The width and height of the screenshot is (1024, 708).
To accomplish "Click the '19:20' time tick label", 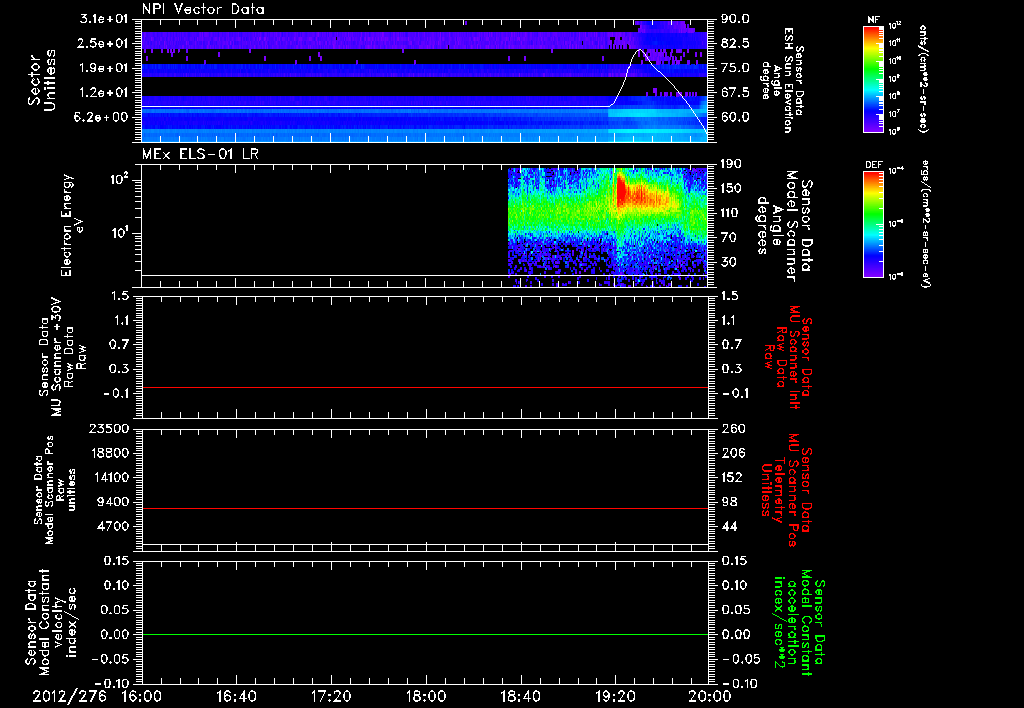I will pyautogui.click(x=615, y=696).
